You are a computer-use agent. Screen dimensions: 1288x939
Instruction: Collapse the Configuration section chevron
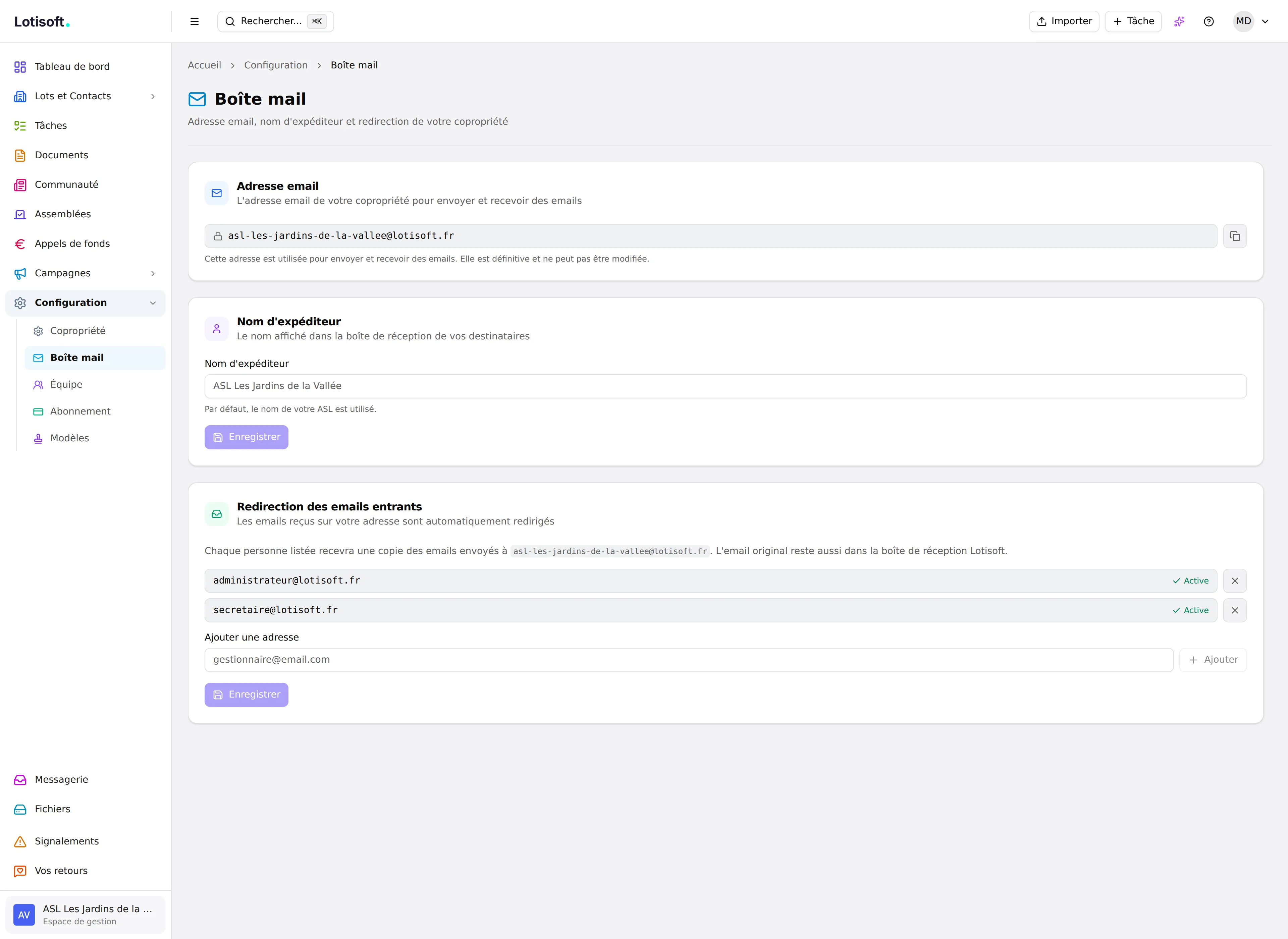click(x=153, y=303)
